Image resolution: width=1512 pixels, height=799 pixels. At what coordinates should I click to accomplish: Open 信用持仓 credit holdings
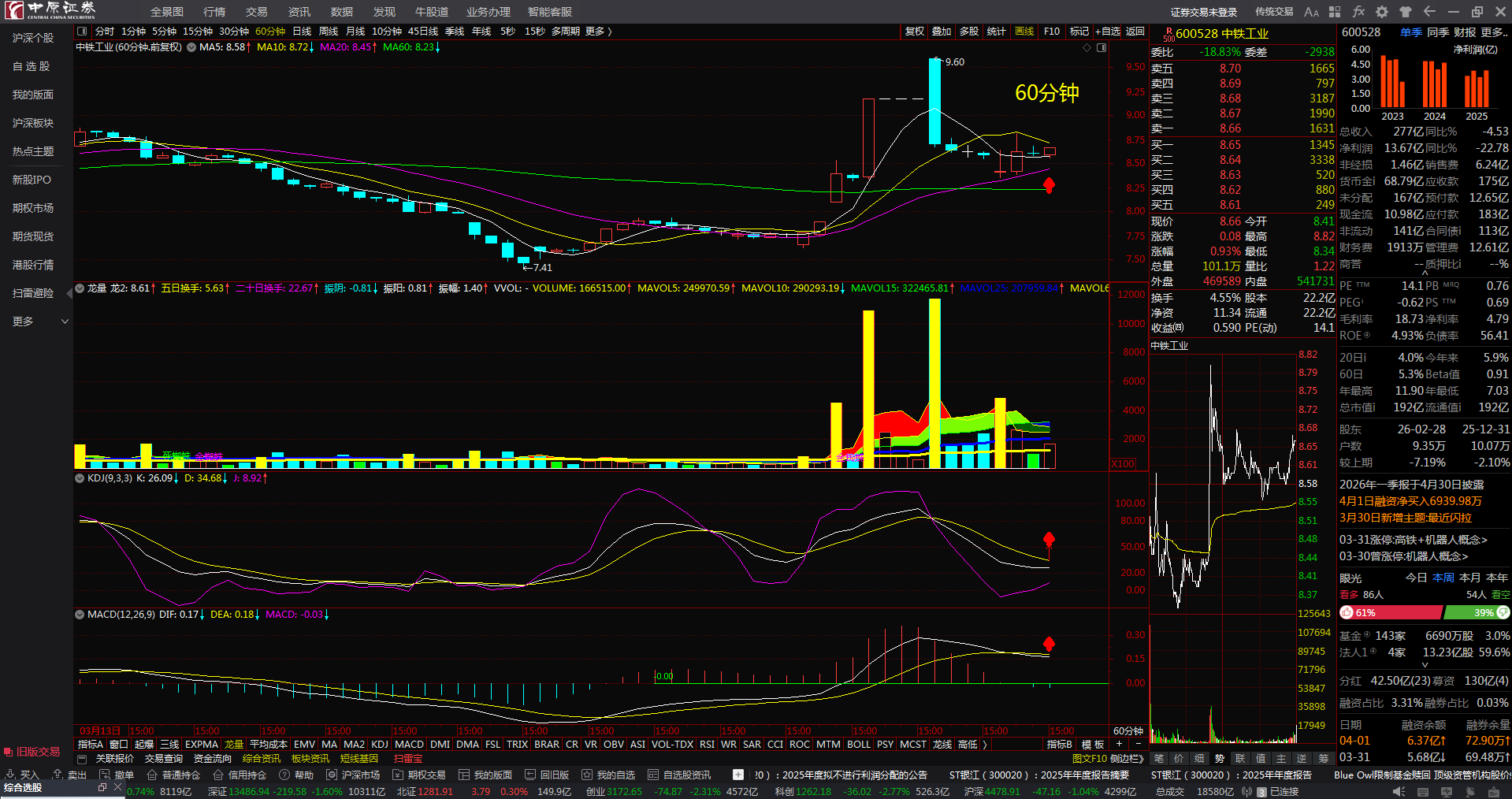(x=240, y=775)
